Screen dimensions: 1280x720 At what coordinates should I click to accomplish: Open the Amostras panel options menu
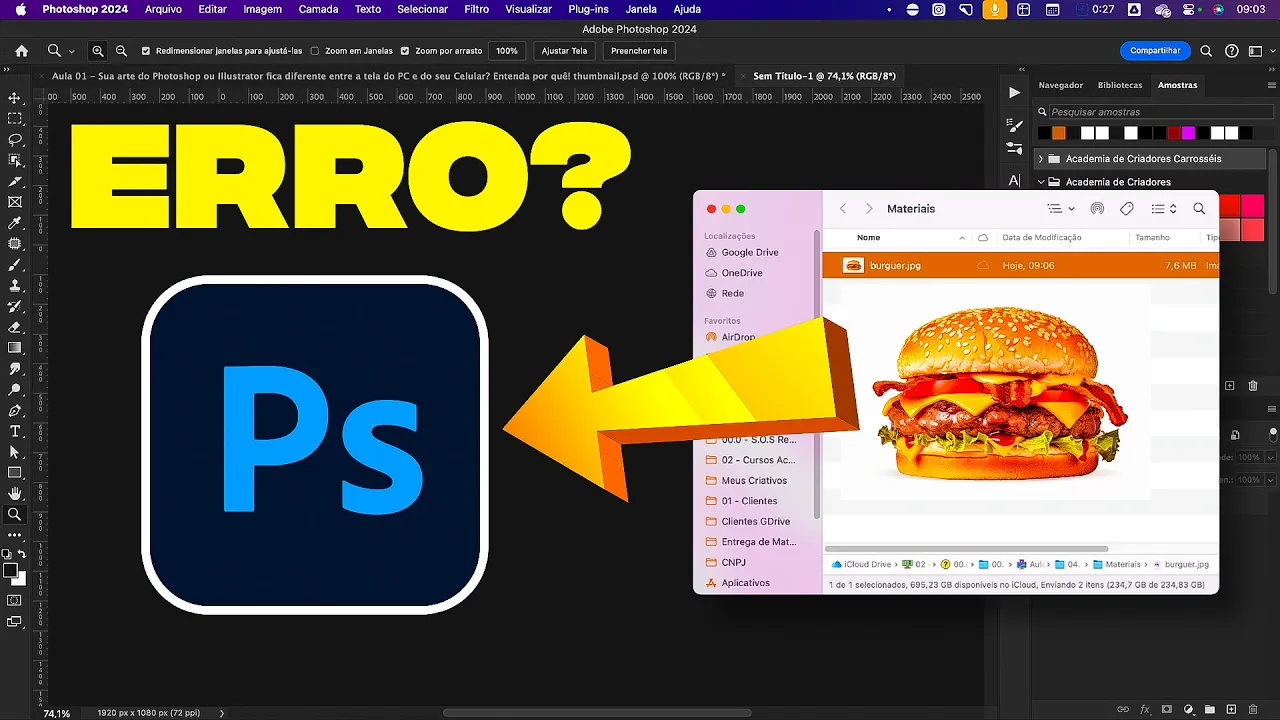tap(1273, 85)
